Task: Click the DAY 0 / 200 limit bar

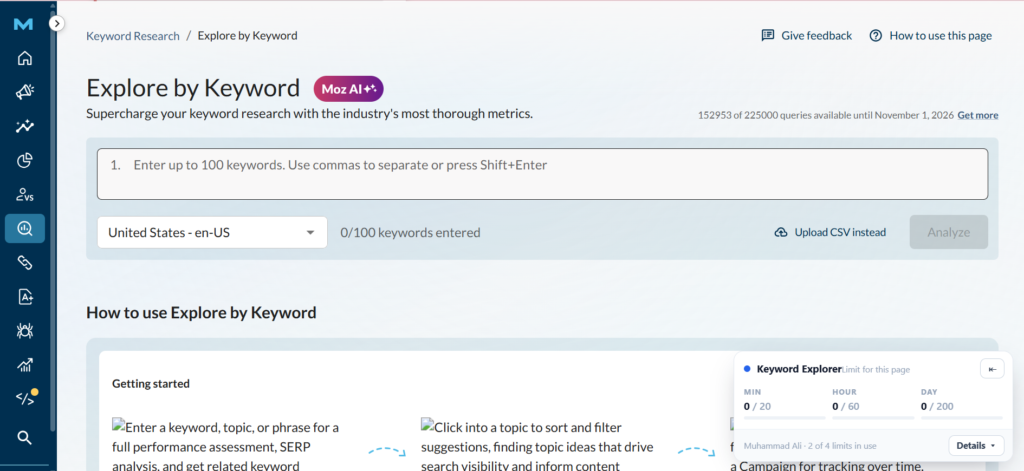Action: 961,417
